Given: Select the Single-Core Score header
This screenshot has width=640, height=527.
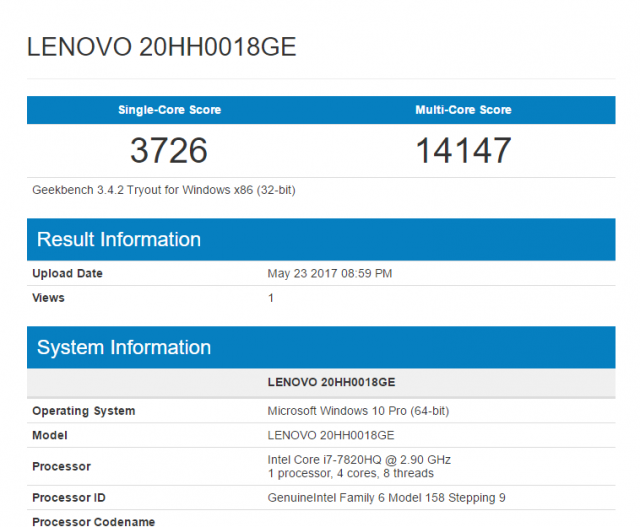Looking at the screenshot, I should pyautogui.click(x=169, y=110).
